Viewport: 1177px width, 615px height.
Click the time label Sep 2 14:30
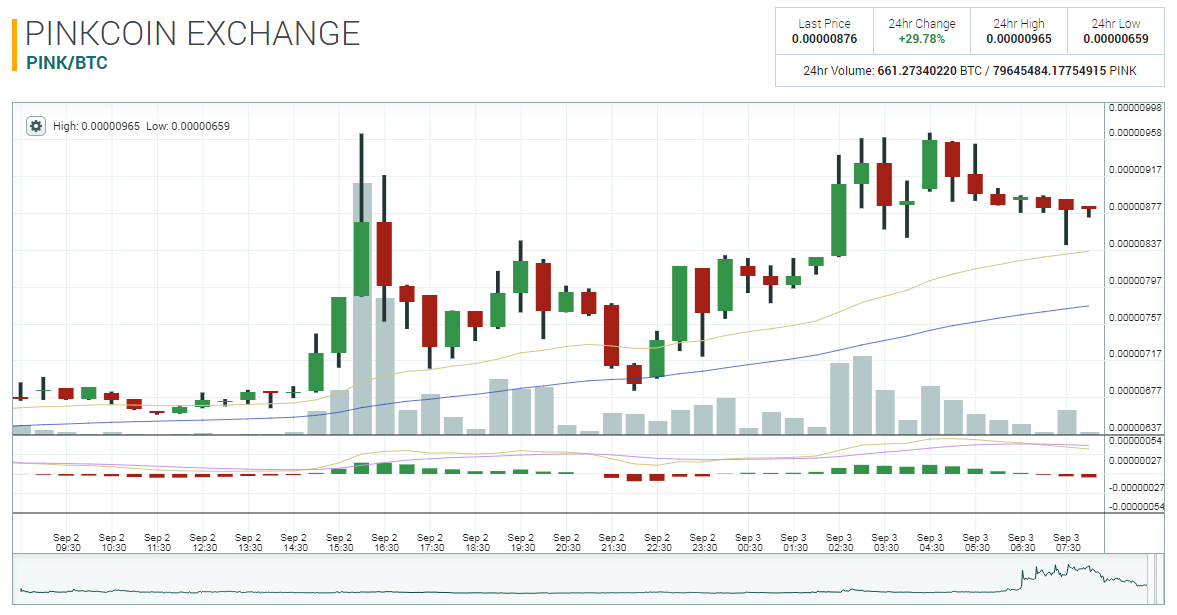coord(294,542)
